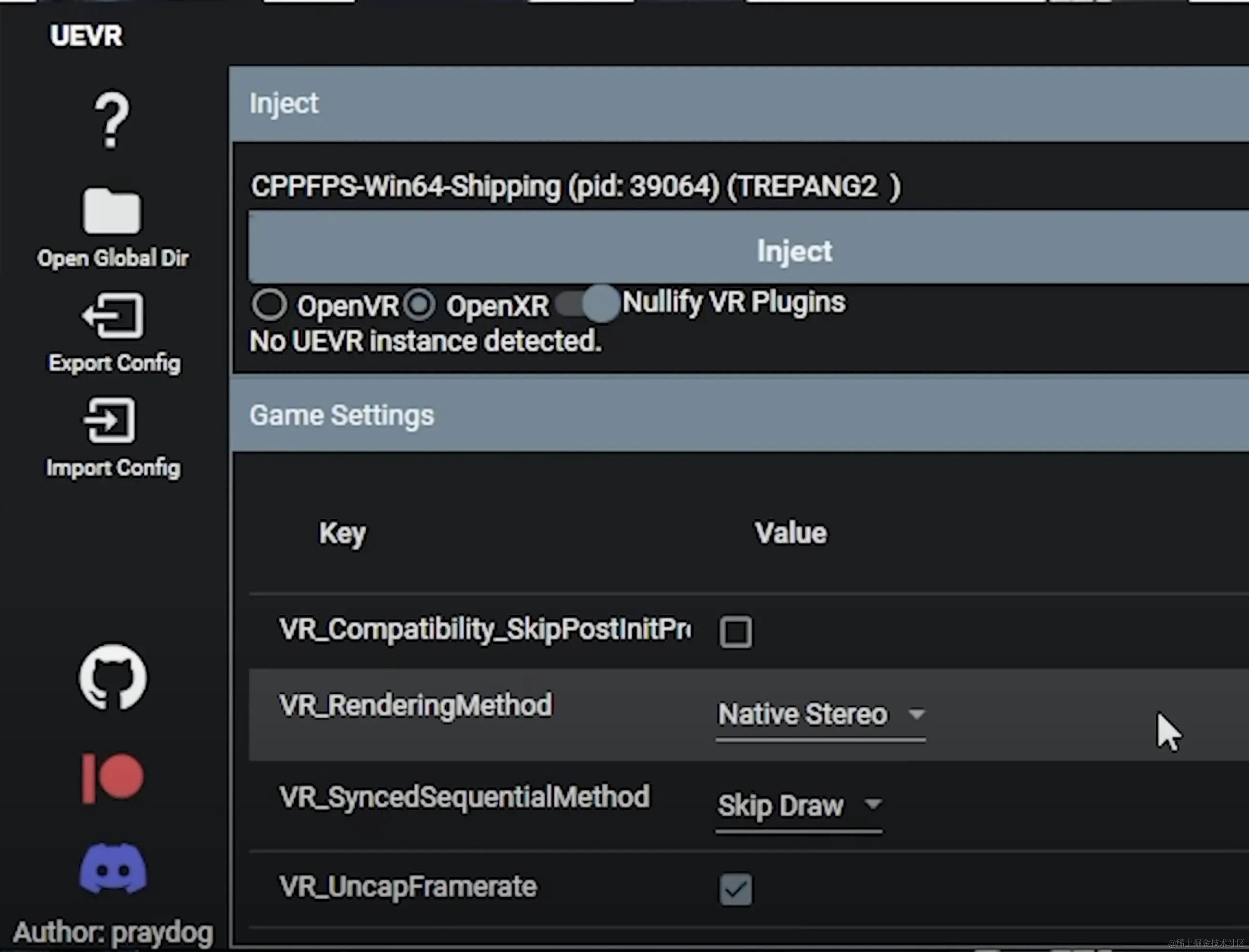The height and width of the screenshot is (952, 1249).
Task: Select the OpenVR radio button
Action: 269,305
